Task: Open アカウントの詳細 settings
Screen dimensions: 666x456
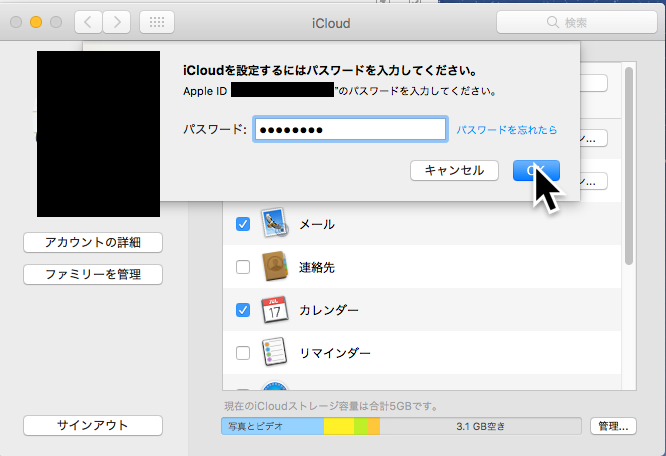Action: click(92, 242)
